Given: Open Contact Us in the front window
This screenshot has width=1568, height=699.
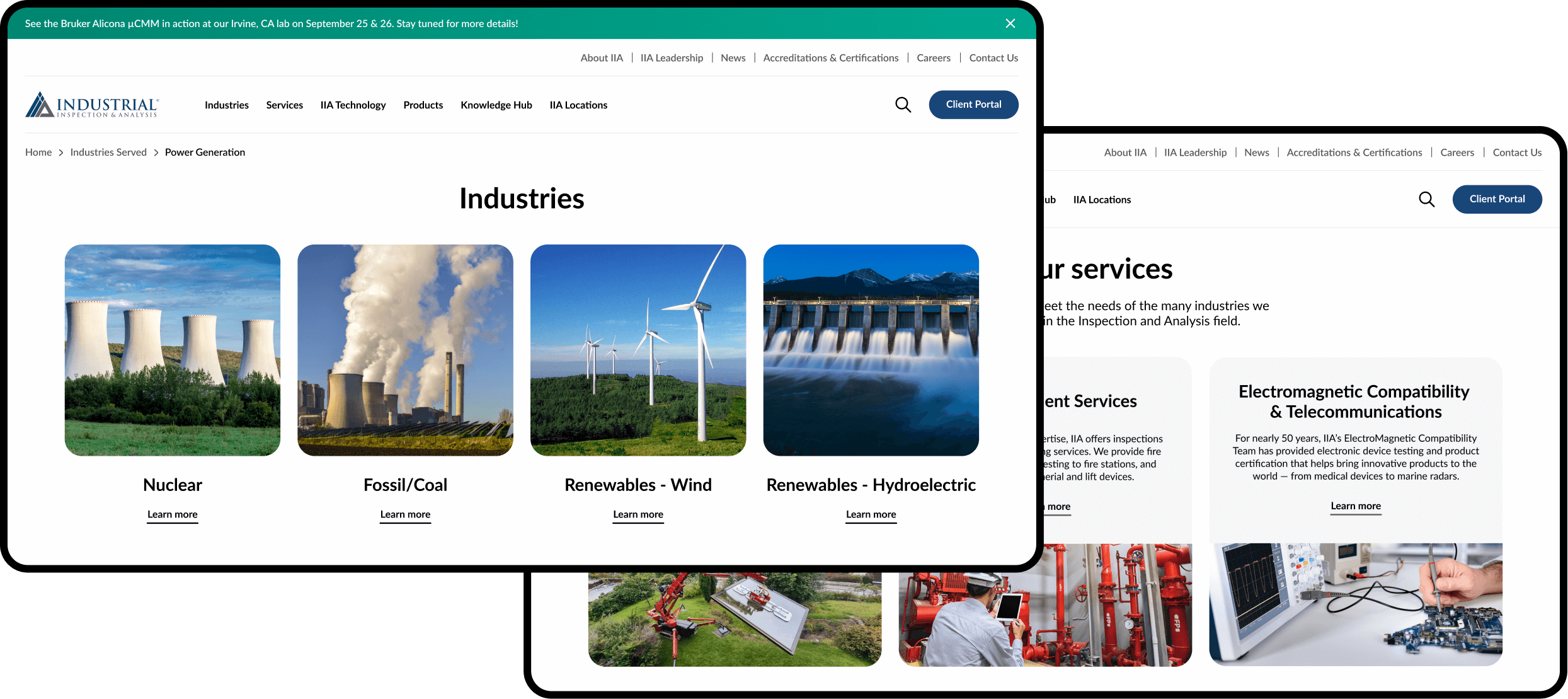Looking at the screenshot, I should [993, 58].
